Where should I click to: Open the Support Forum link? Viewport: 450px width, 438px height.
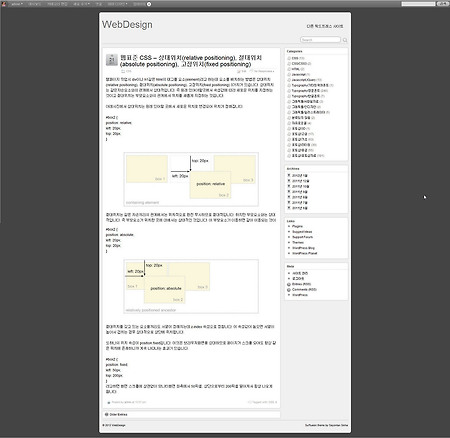[302, 237]
